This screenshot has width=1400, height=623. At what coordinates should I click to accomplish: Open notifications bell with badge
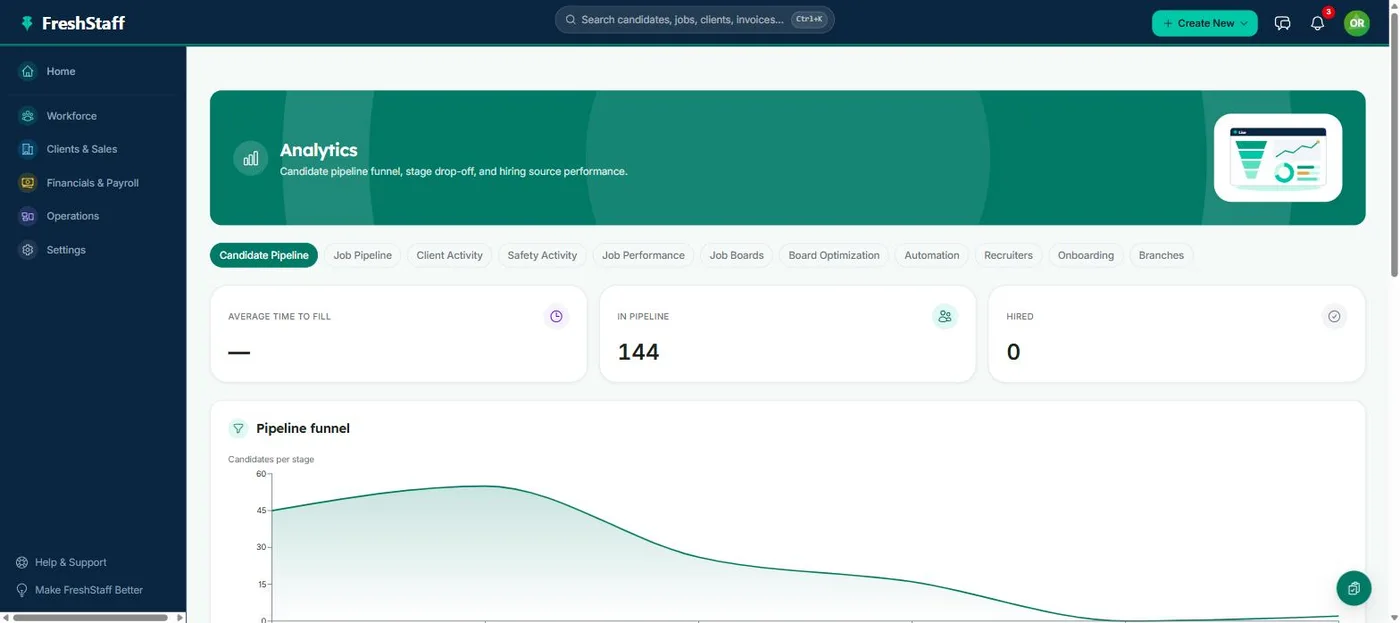[x=1318, y=23]
